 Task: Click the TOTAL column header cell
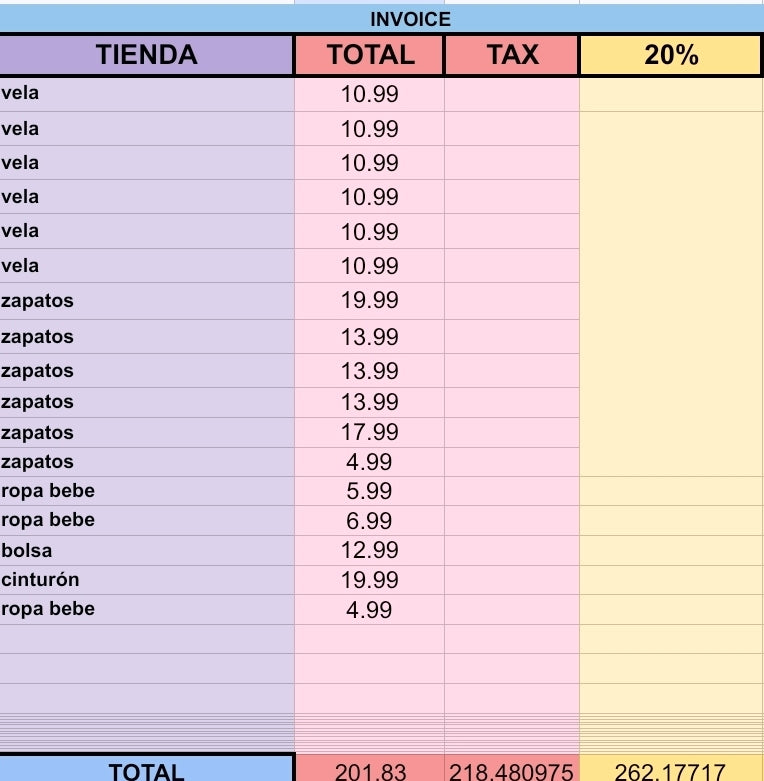[370, 55]
